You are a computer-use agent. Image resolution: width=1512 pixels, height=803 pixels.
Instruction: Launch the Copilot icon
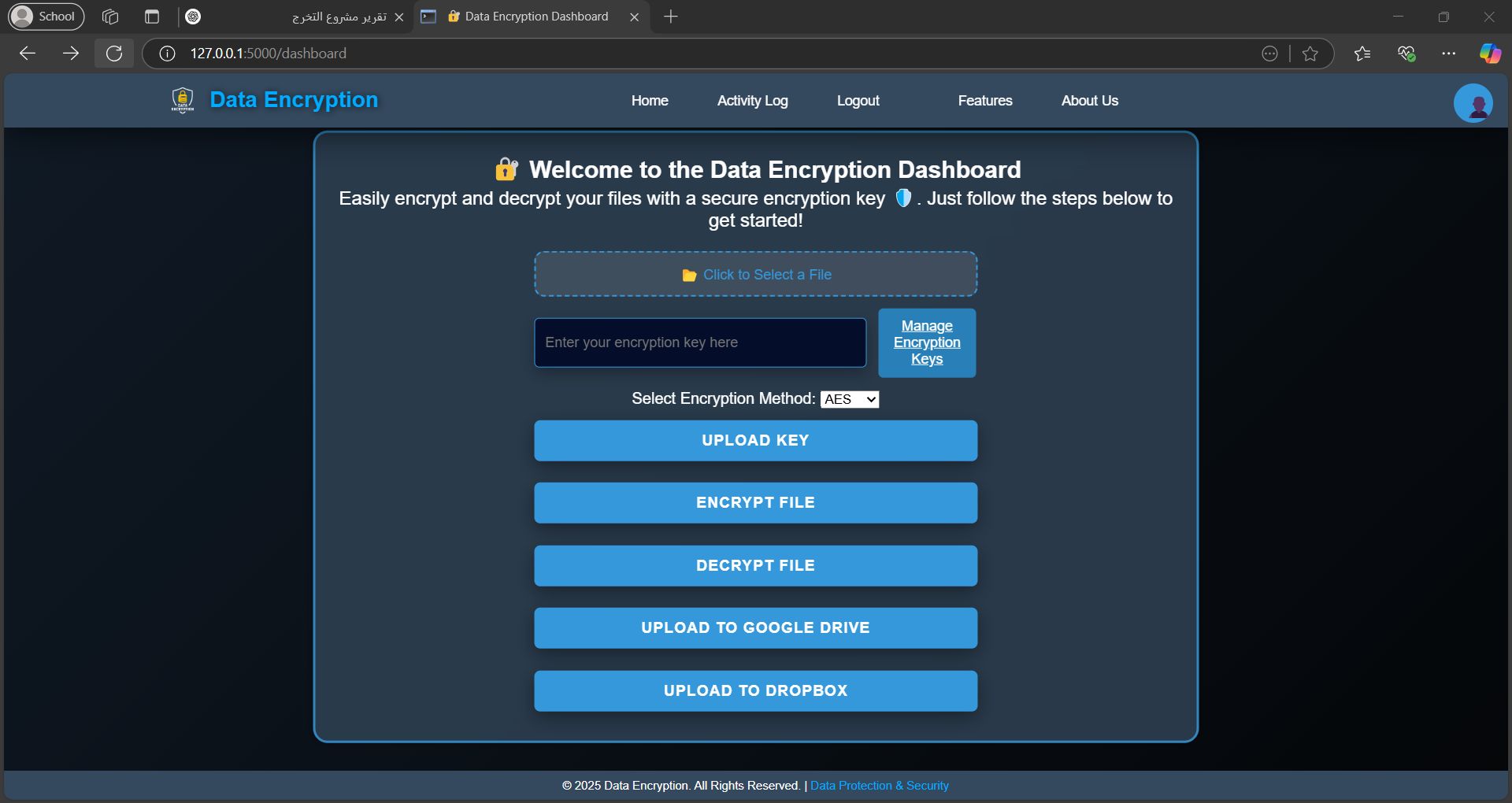1490,54
